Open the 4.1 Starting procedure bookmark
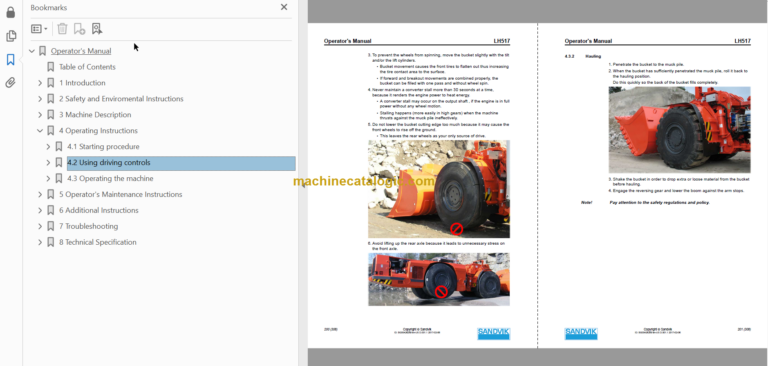Viewport: 768px width, 366px height. coord(103,146)
